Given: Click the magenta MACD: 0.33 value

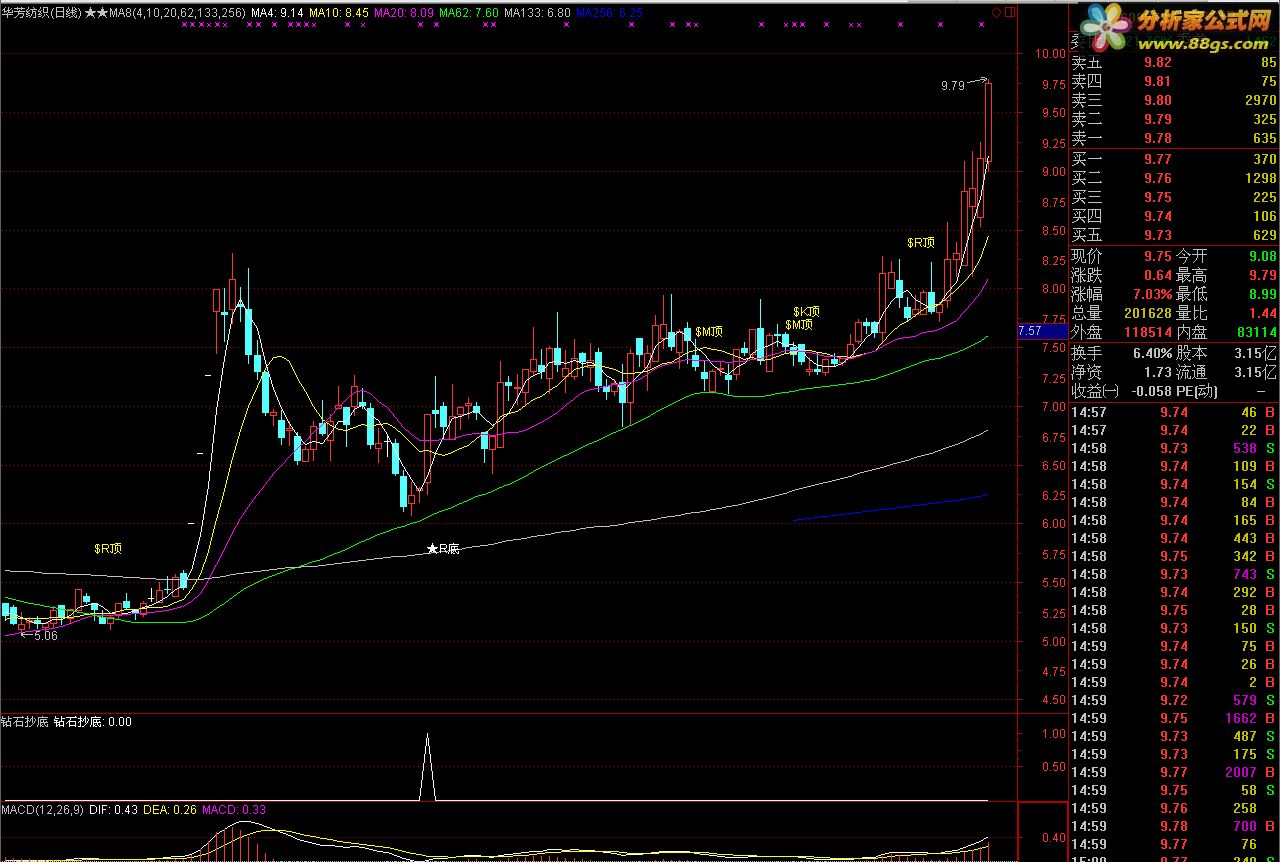Looking at the screenshot, I should pyautogui.click(x=234, y=808).
